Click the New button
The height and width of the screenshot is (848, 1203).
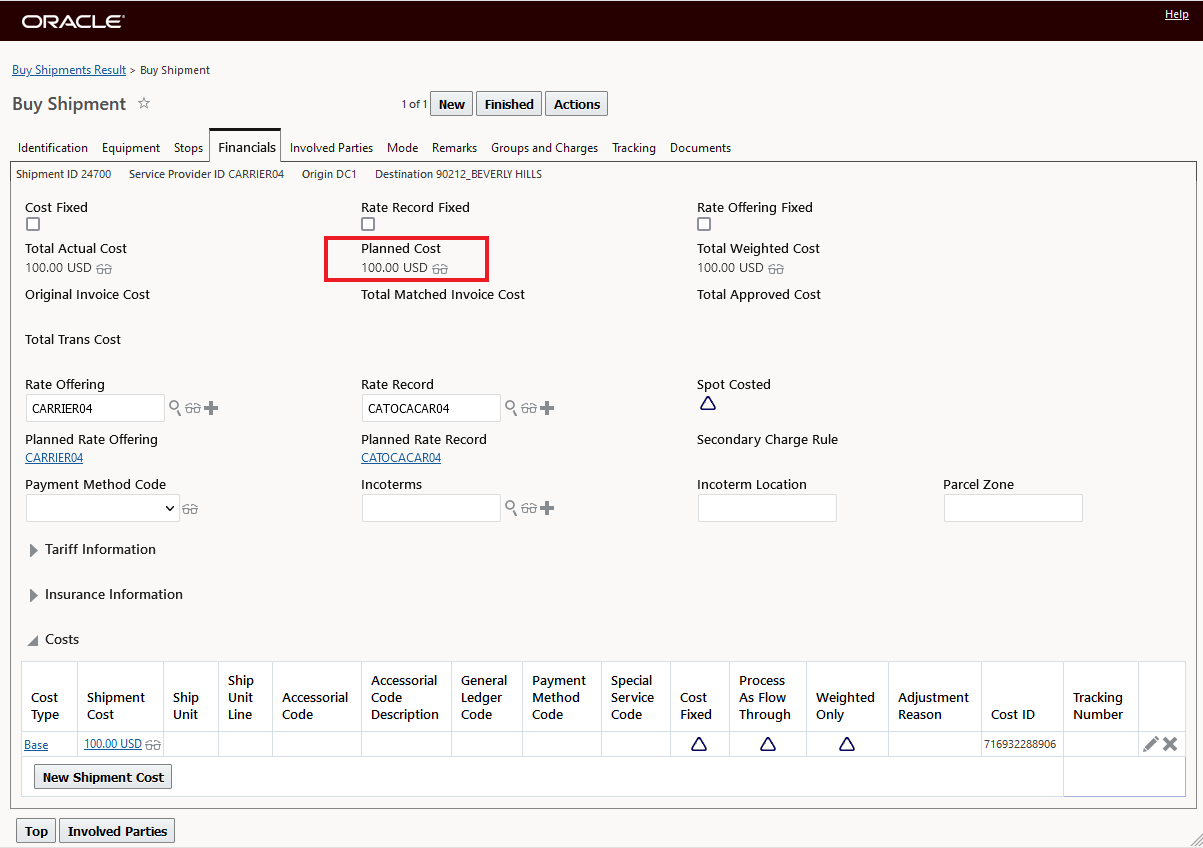452,104
